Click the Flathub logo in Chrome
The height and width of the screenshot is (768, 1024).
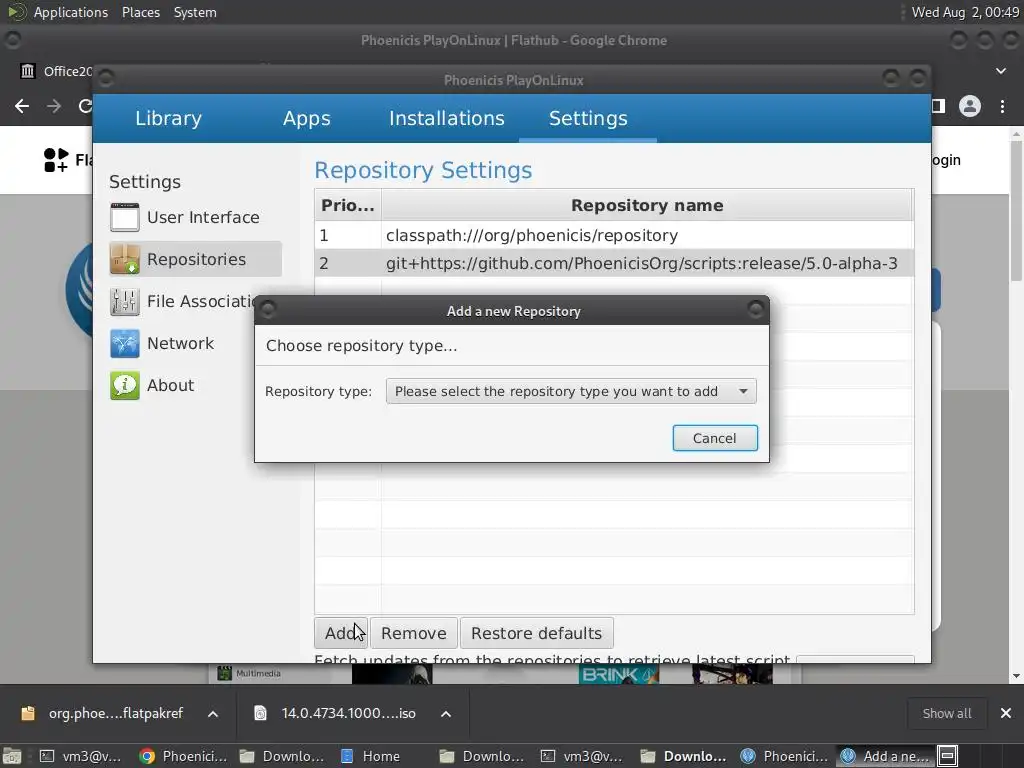[x=56, y=160]
